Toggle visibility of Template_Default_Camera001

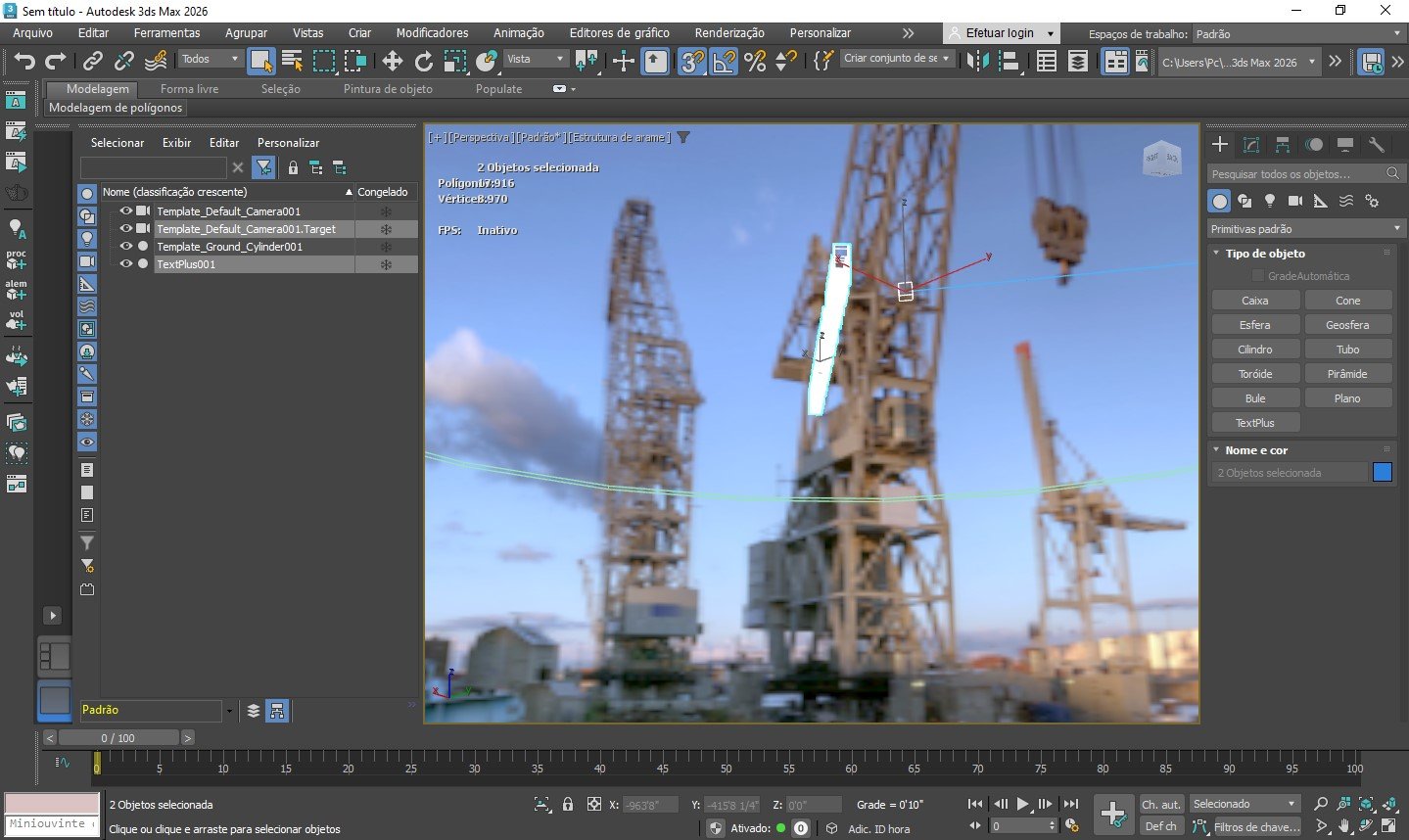[125, 211]
